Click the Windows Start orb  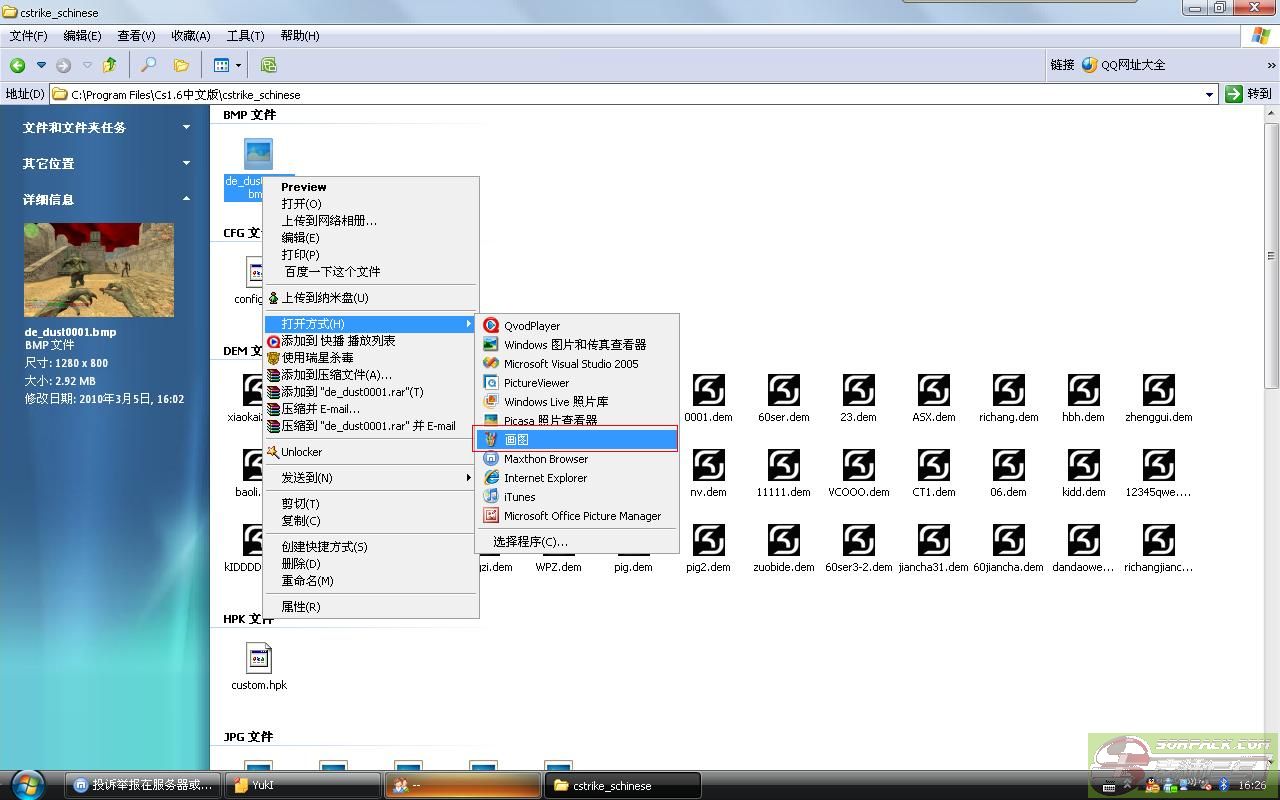[x=27, y=784]
